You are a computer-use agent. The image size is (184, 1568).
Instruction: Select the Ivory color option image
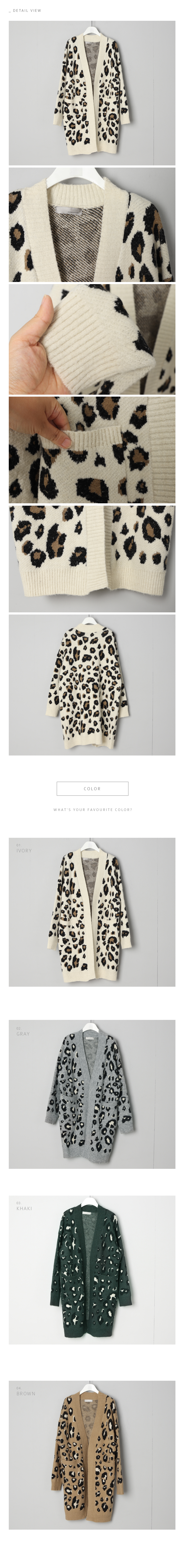pyautogui.click(x=92, y=912)
